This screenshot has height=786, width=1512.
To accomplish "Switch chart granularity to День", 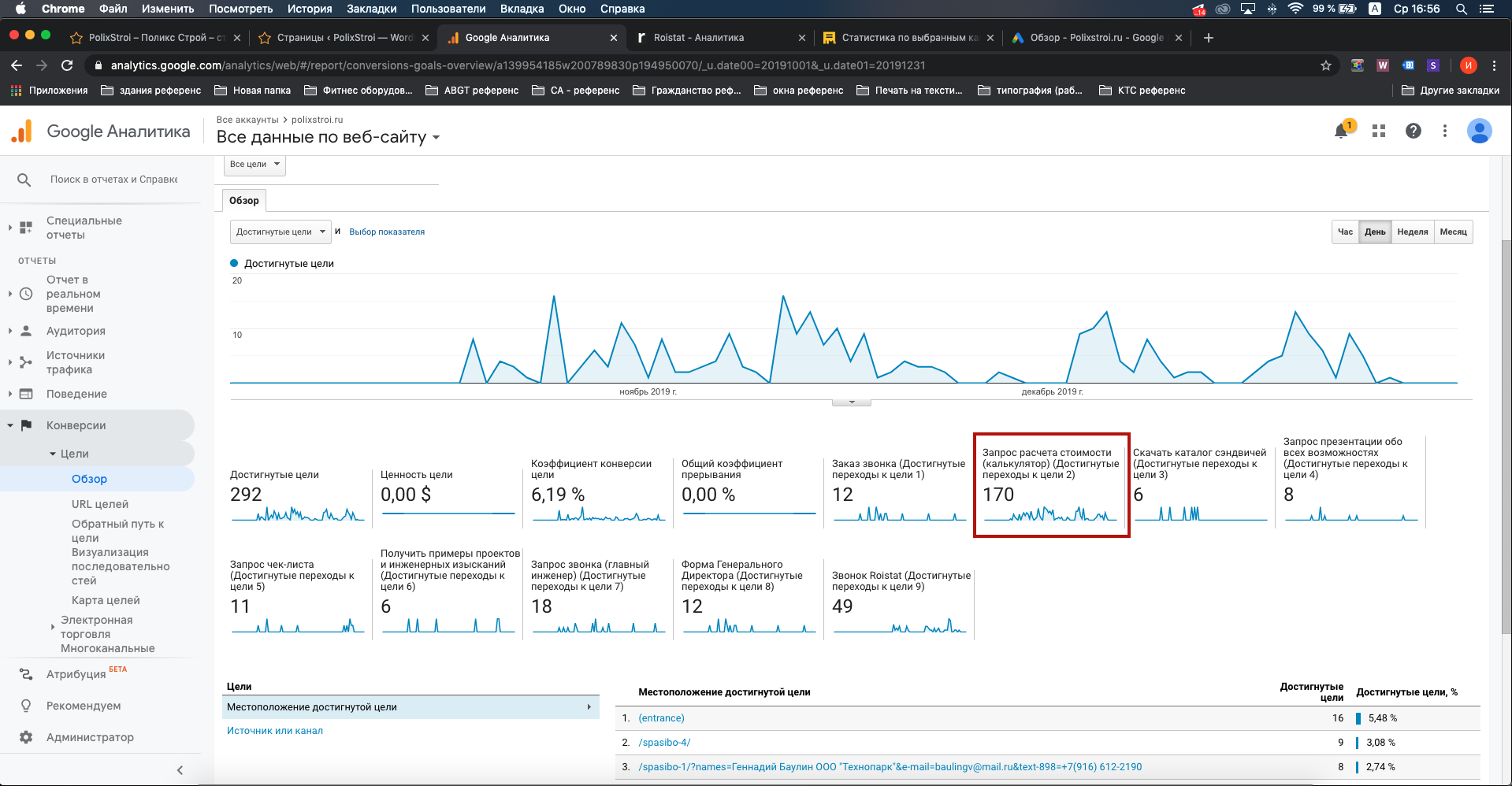I will (1375, 232).
